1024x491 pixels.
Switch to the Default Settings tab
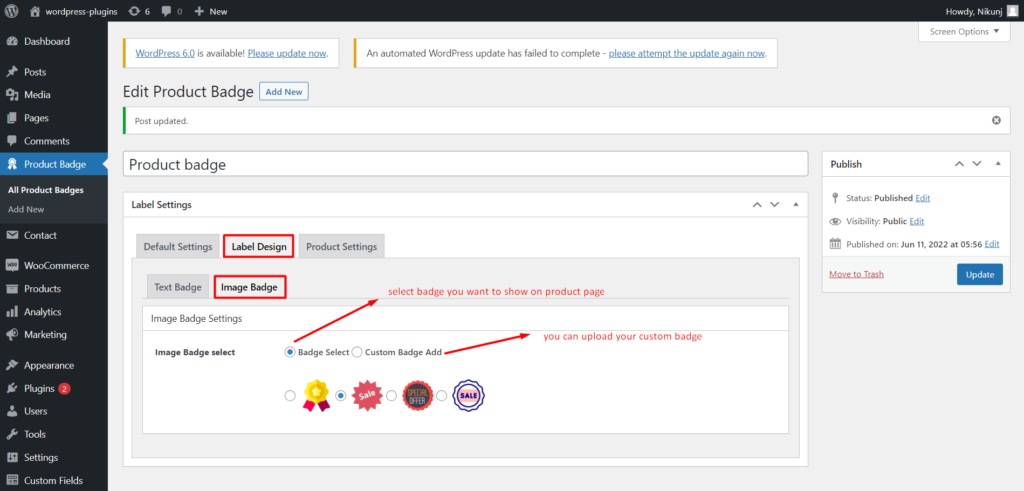178,247
